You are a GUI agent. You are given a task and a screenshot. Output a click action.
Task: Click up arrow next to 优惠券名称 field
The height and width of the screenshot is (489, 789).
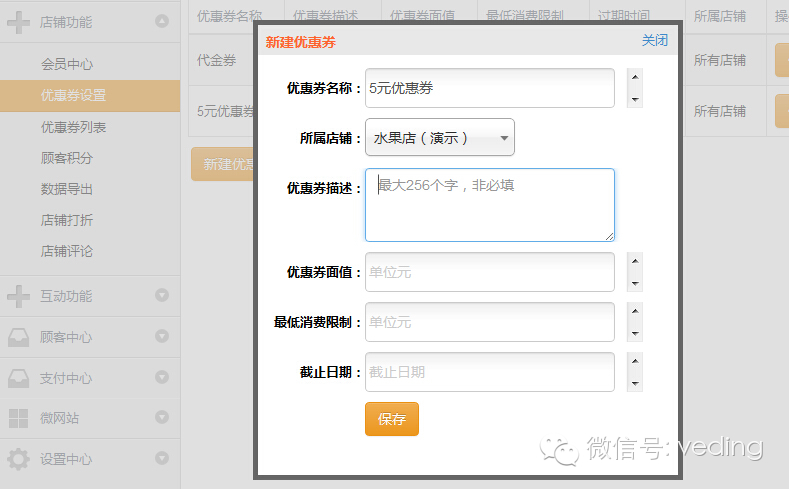coord(635,77)
